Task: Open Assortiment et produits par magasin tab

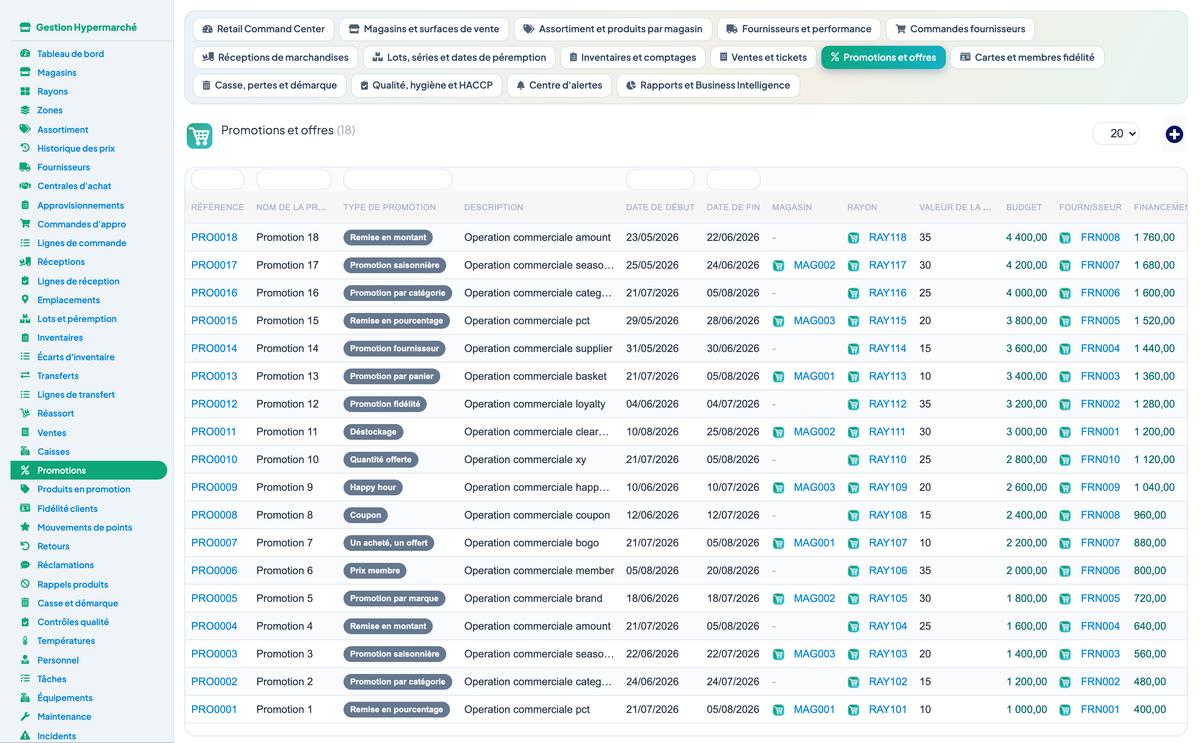Action: click(612, 29)
